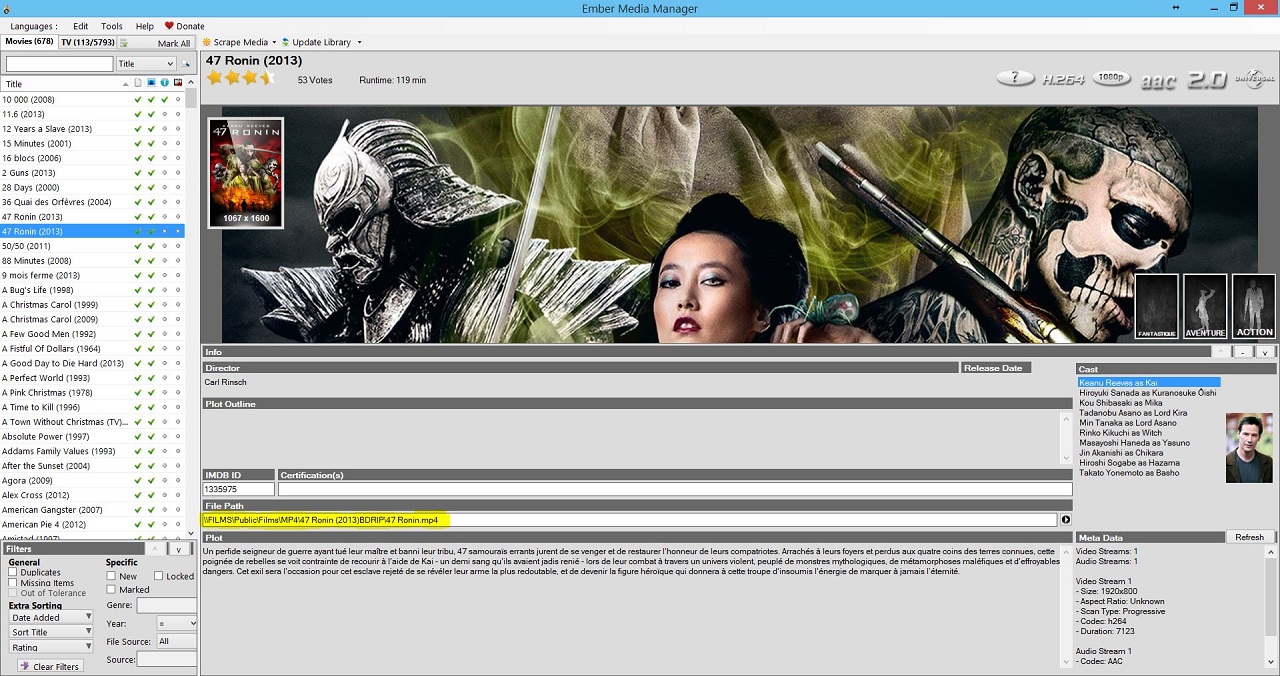
Task: Click the Meta Data Refresh button
Action: (1249, 537)
